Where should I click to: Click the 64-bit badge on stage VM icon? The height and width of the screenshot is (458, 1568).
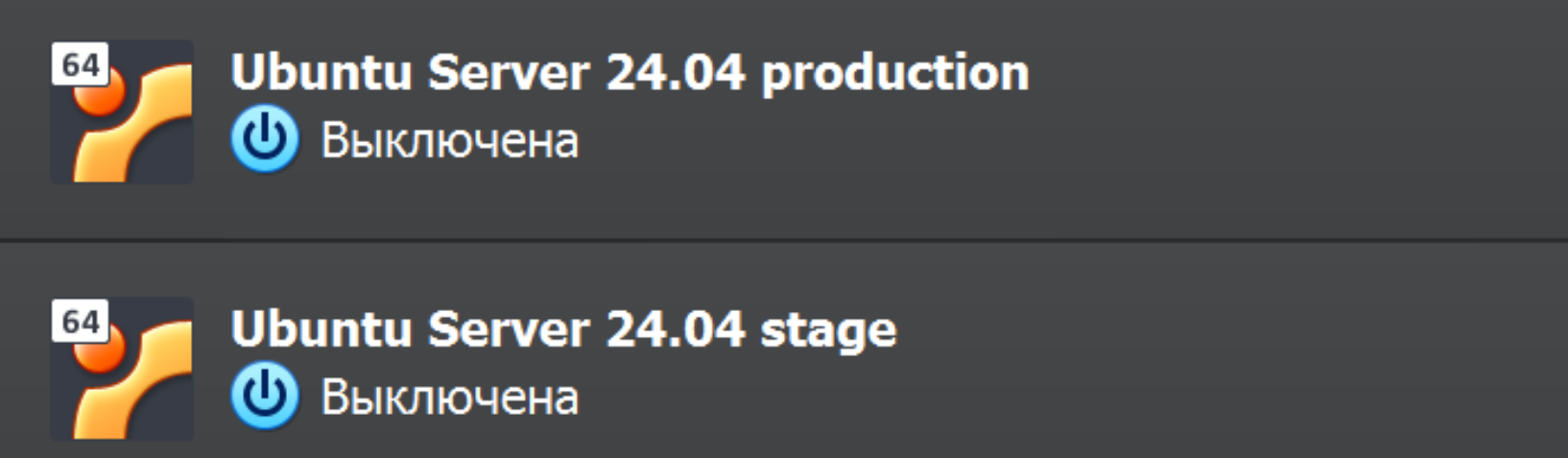[80, 322]
